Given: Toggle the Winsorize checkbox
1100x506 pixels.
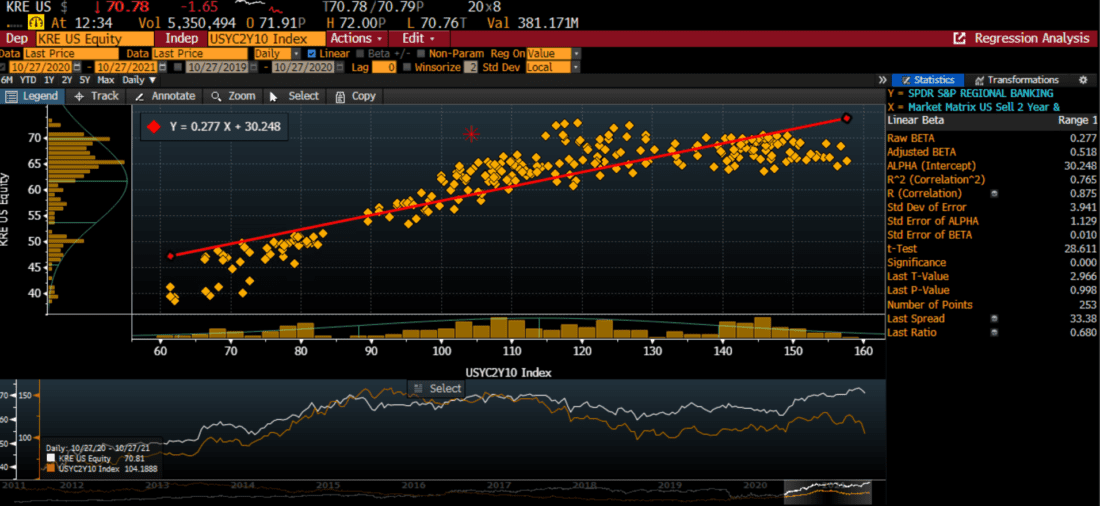Looking at the screenshot, I should pyautogui.click(x=407, y=67).
